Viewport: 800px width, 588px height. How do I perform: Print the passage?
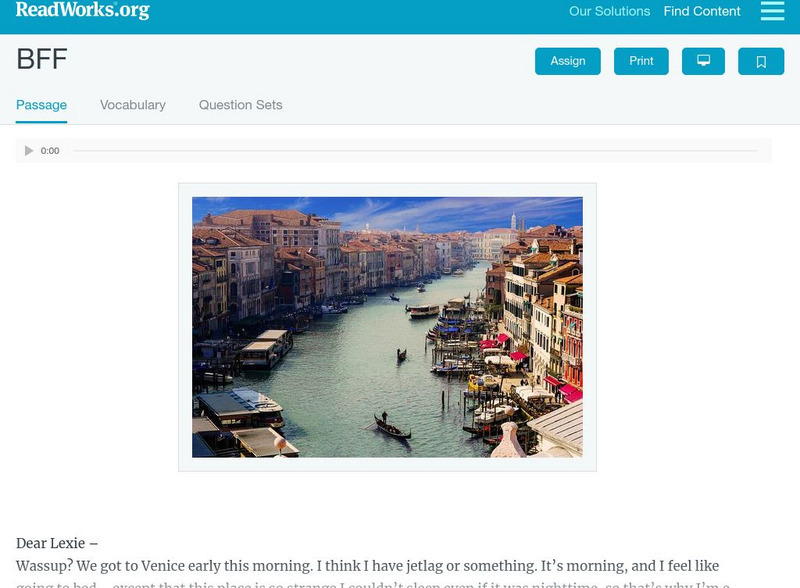point(641,61)
